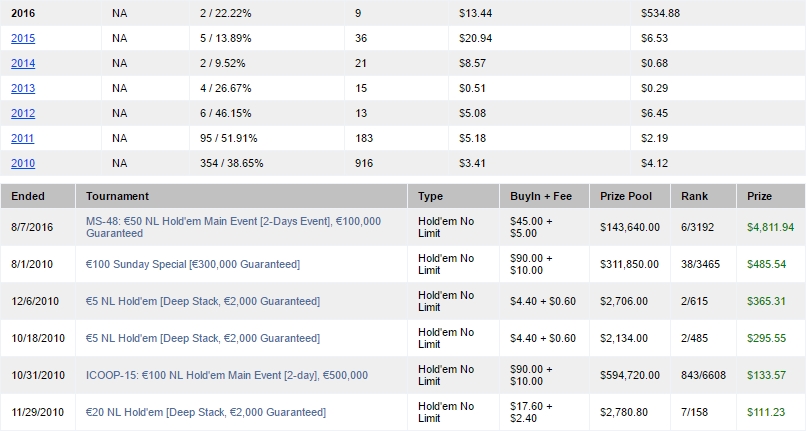Open the 2014 year link
Image resolution: width=806 pixels, height=431 pixels.
[x=23, y=63]
